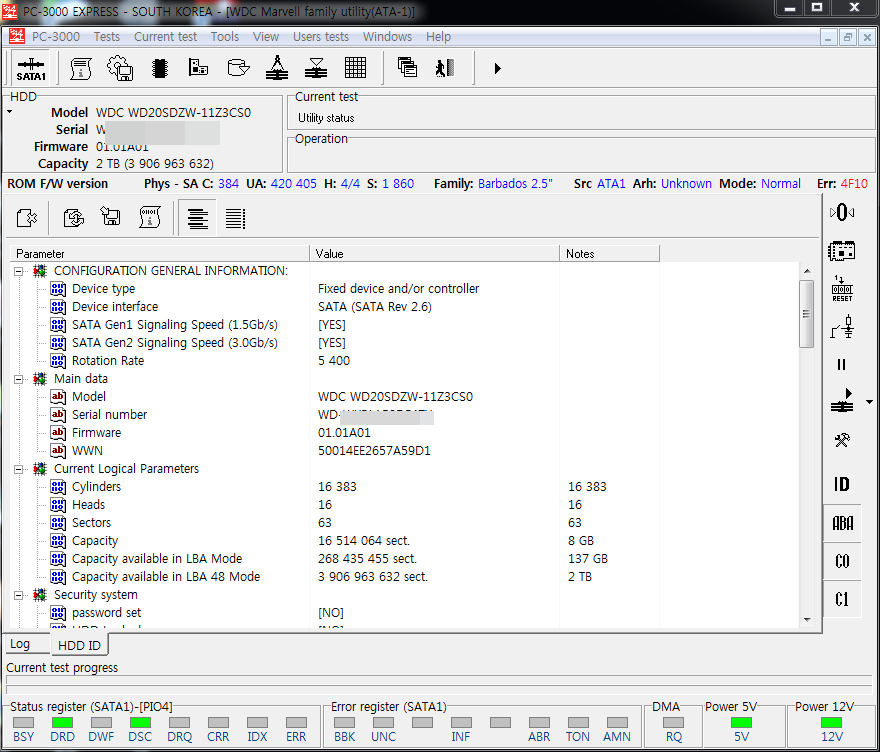
Task: Toggle the justified list view button
Action: (235, 218)
